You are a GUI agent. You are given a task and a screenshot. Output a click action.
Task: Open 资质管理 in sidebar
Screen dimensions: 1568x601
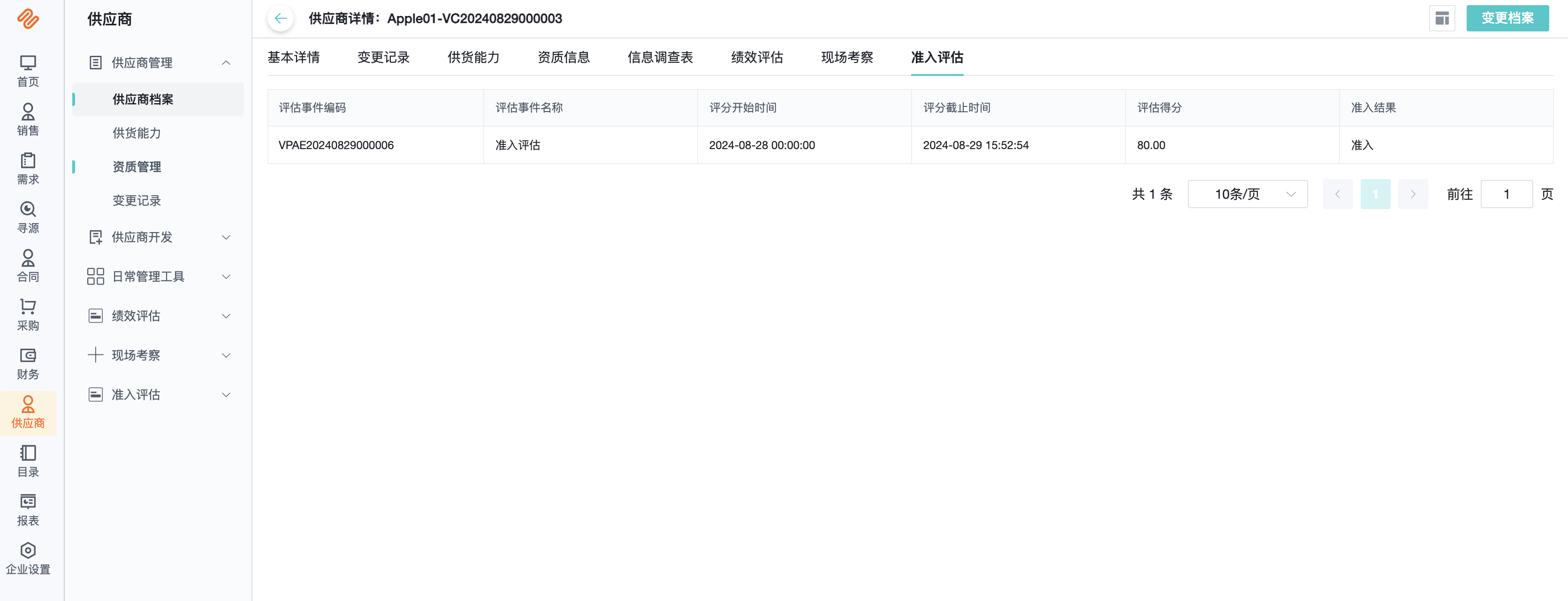137,167
